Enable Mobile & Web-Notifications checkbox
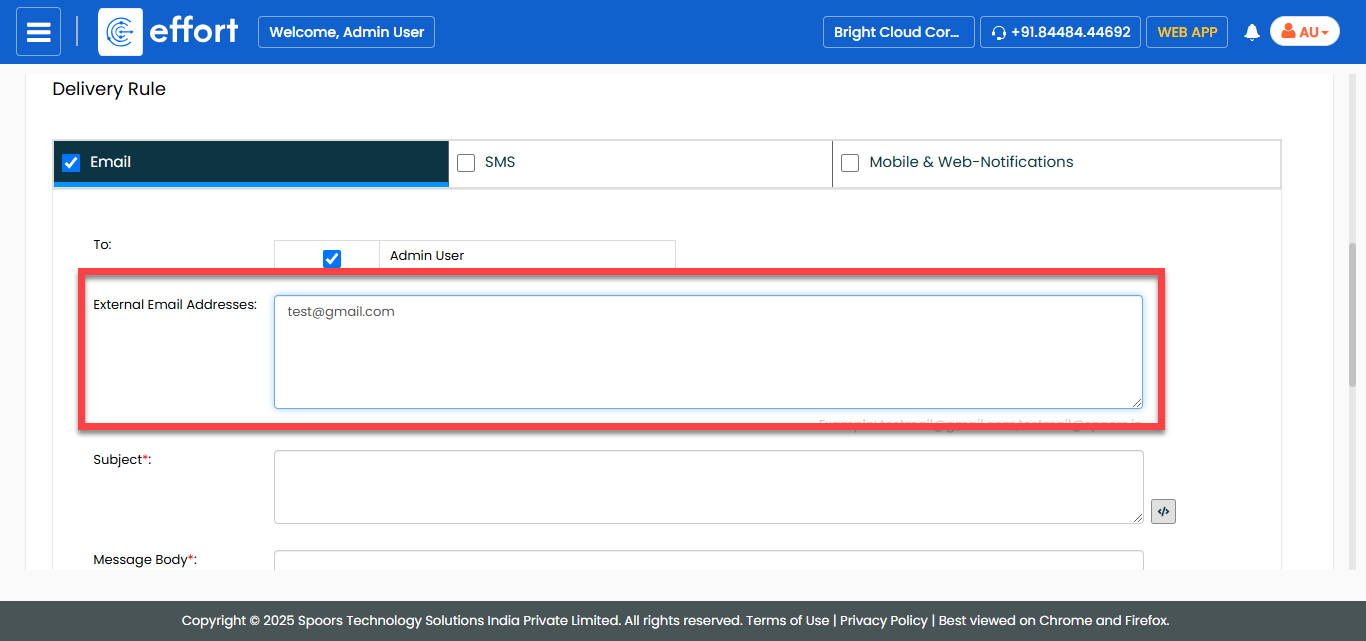The height and width of the screenshot is (641, 1366). pos(850,163)
